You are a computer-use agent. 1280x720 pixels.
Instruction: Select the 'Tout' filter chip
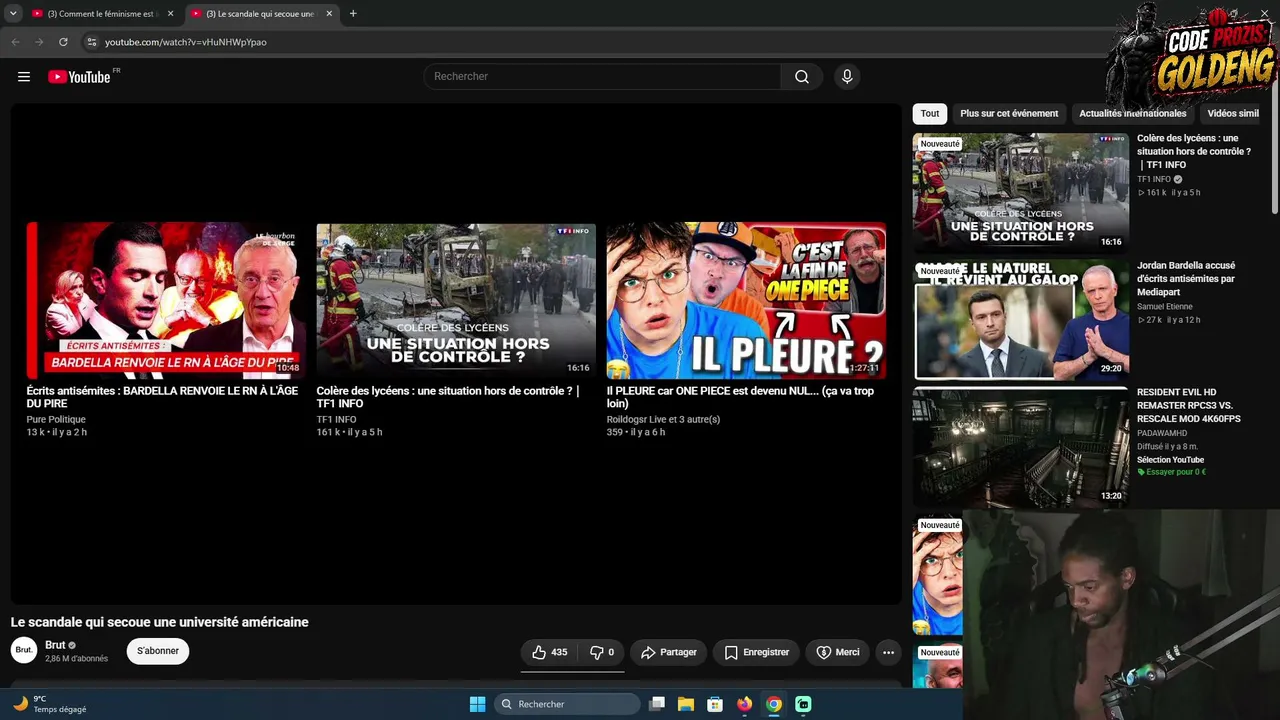(x=930, y=114)
